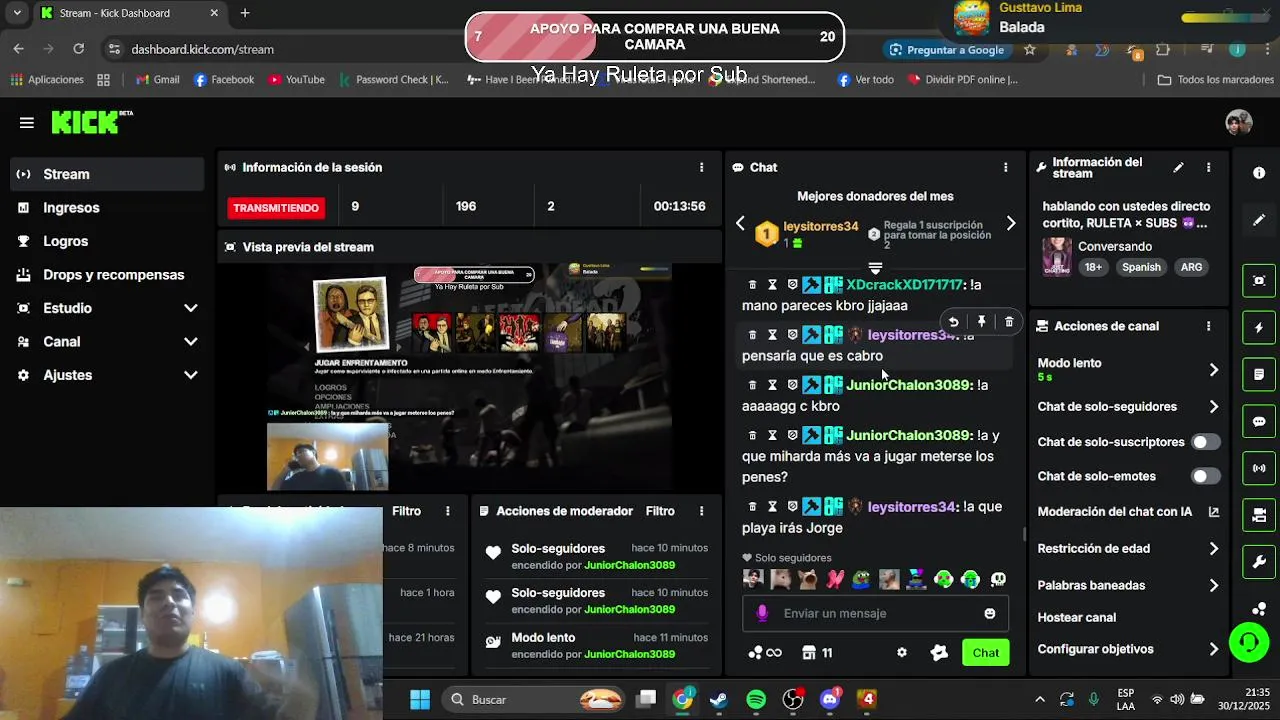The image size is (1280, 720).
Task: Open a new browser tab
Action: (x=245, y=13)
